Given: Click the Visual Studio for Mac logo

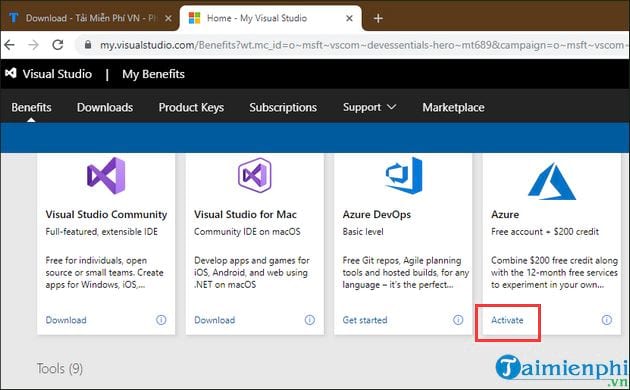Looking at the screenshot, I should [255, 175].
